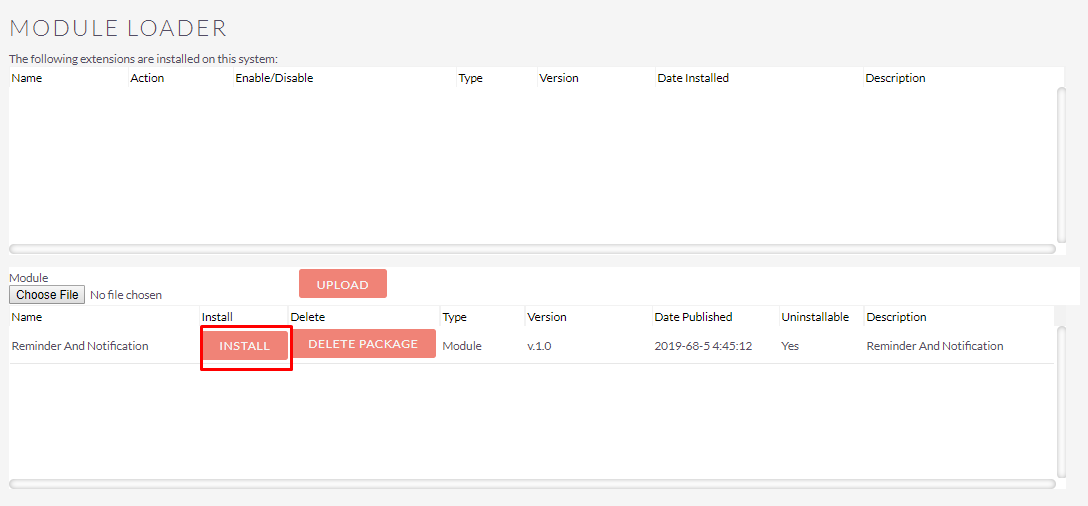This screenshot has width=1088, height=506.
Task: Click the 'Enable/Disable' column header
Action: coord(274,78)
